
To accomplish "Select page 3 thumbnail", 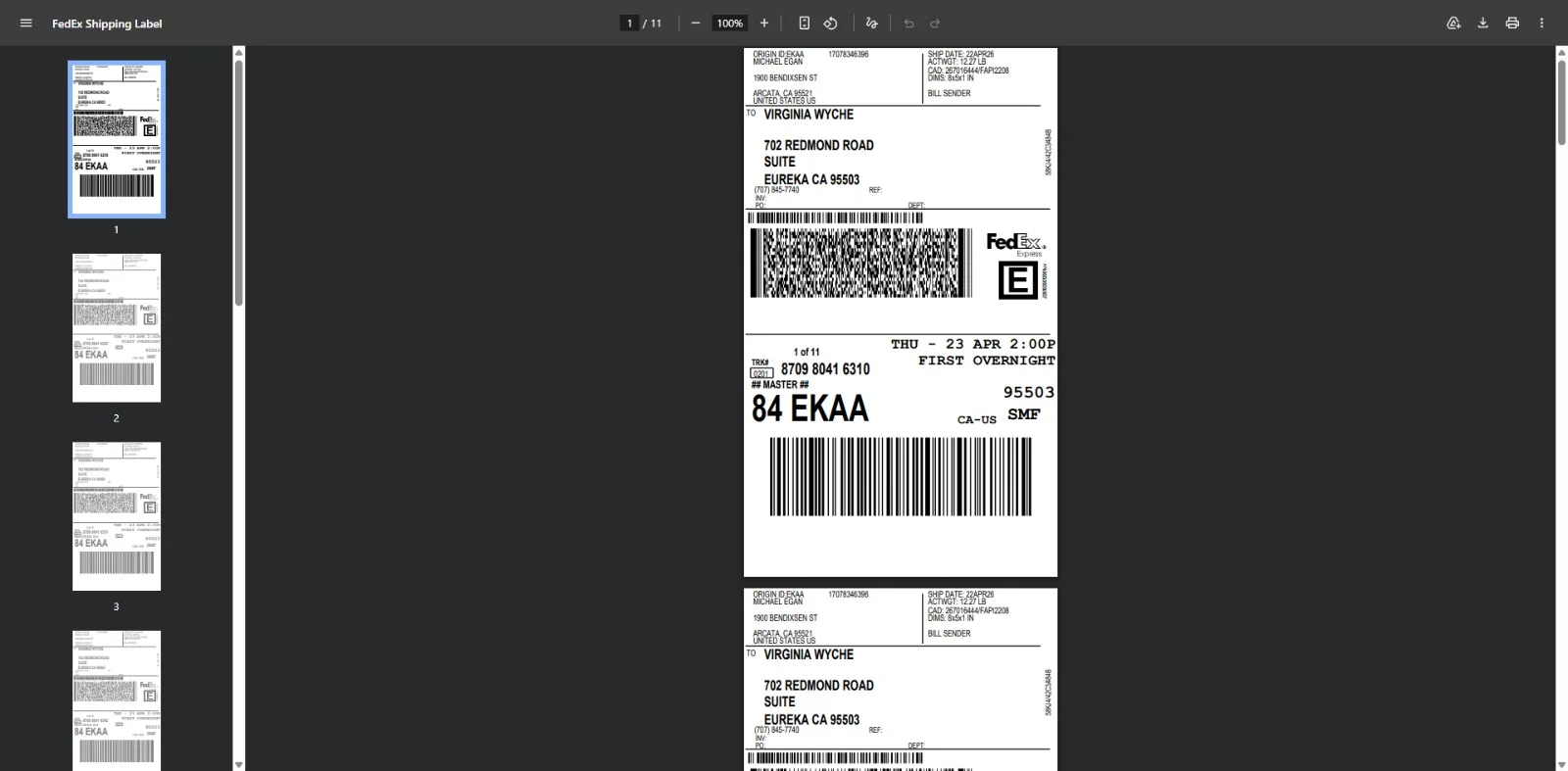I will point(117,516).
